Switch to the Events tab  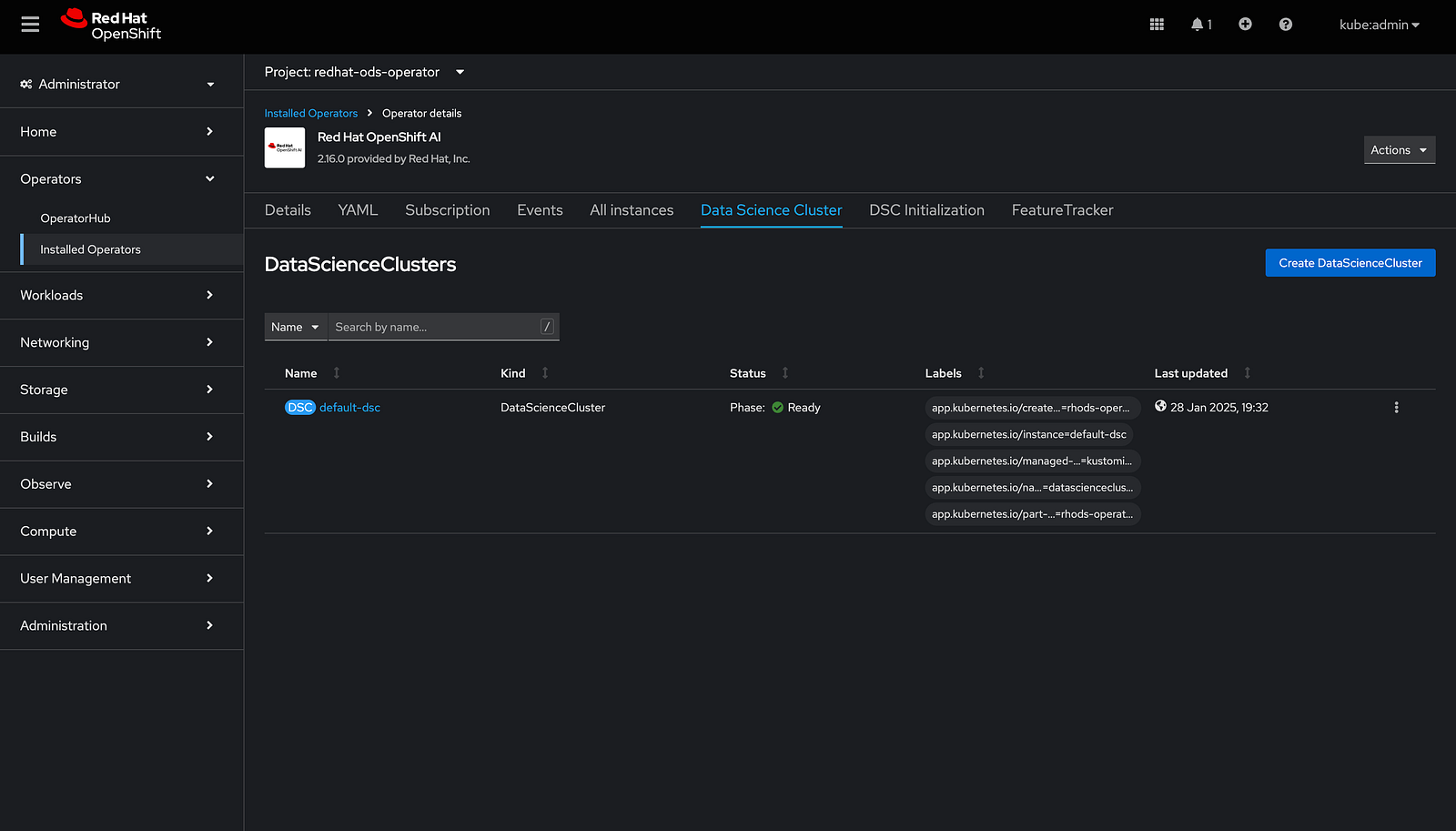pos(540,210)
